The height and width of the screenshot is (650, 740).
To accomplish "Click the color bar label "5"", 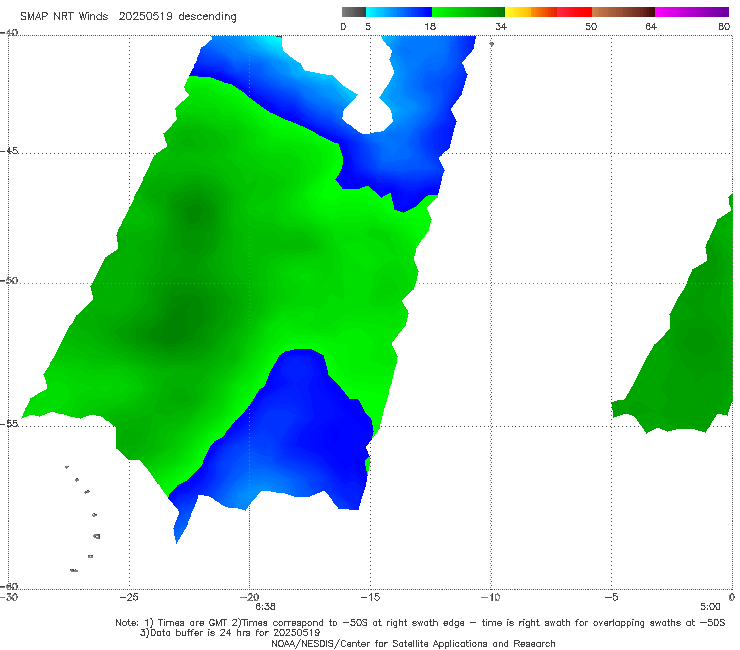I will pyautogui.click(x=368, y=26).
